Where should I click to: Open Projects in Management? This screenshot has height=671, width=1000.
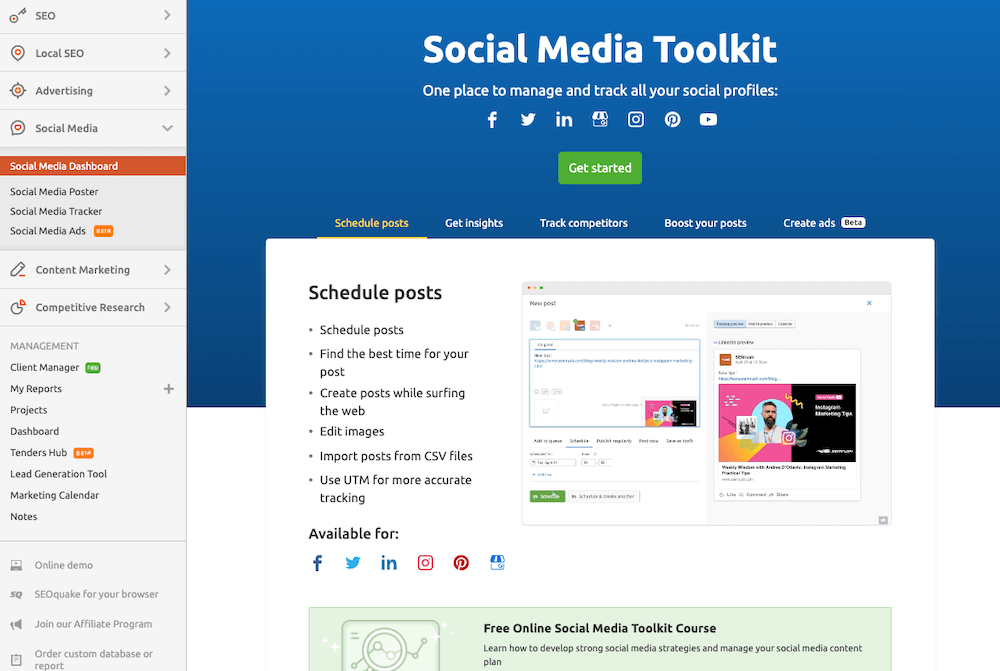[29, 410]
